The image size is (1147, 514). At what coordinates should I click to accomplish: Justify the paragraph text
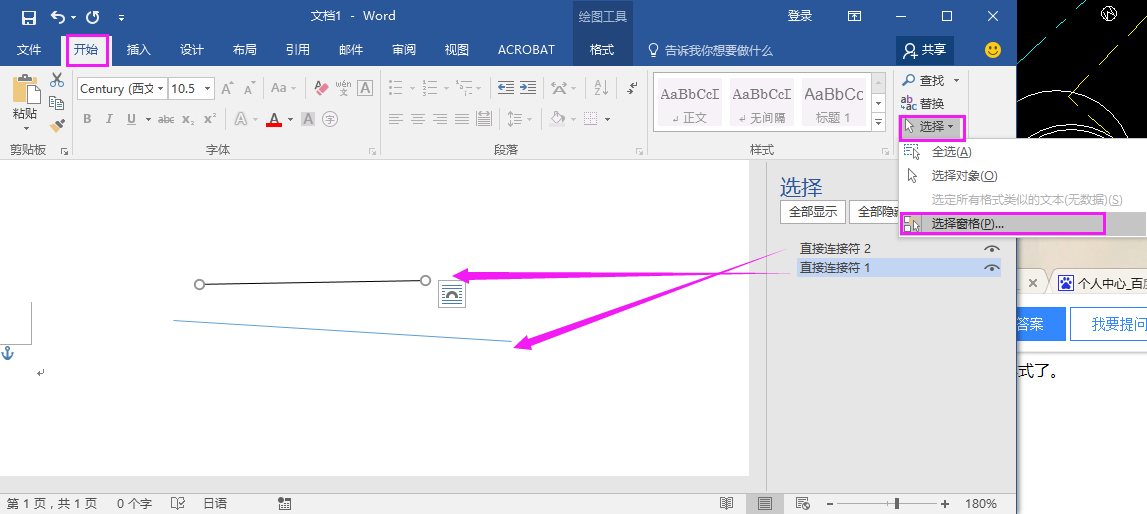pos(462,118)
